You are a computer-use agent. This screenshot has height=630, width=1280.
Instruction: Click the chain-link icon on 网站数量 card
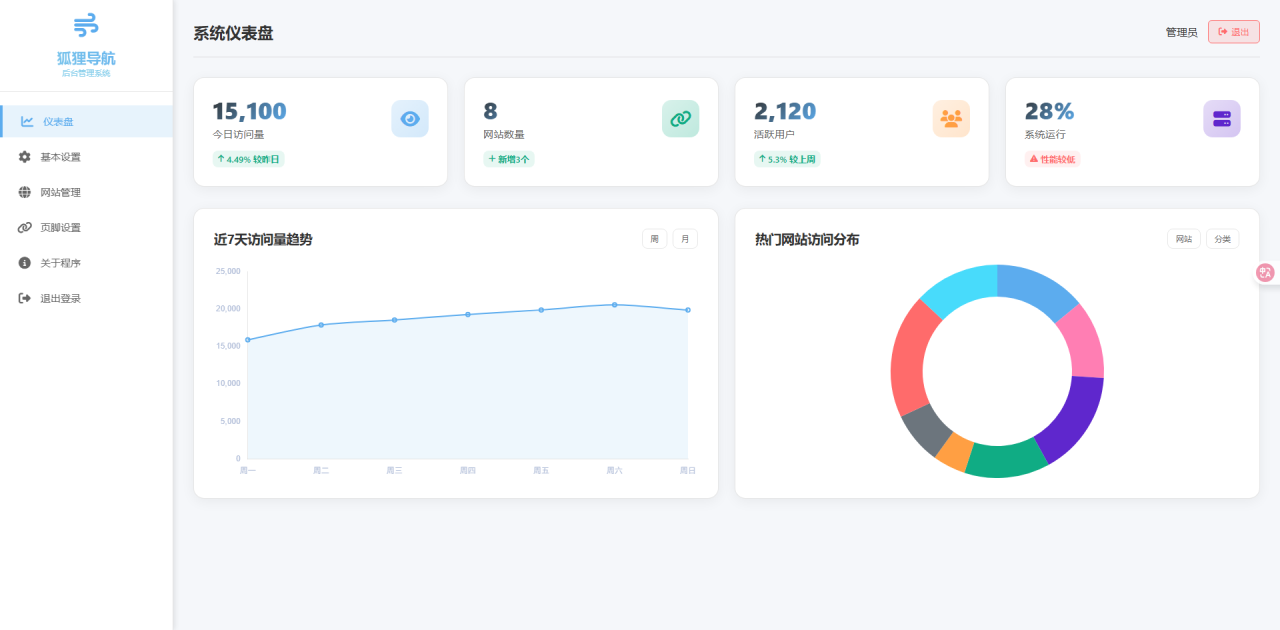(681, 118)
